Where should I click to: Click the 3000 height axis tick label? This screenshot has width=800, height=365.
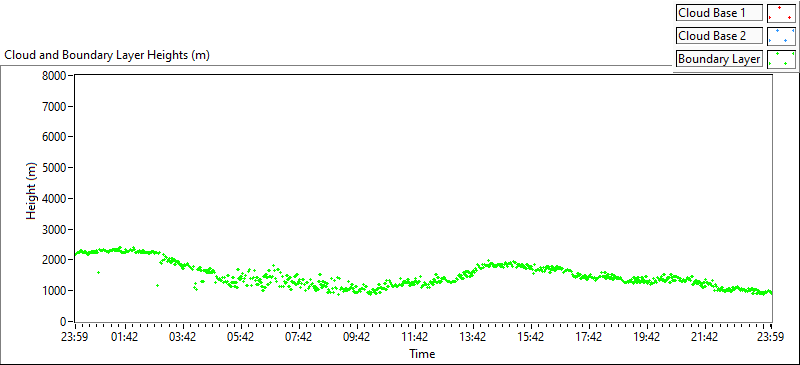(53, 230)
